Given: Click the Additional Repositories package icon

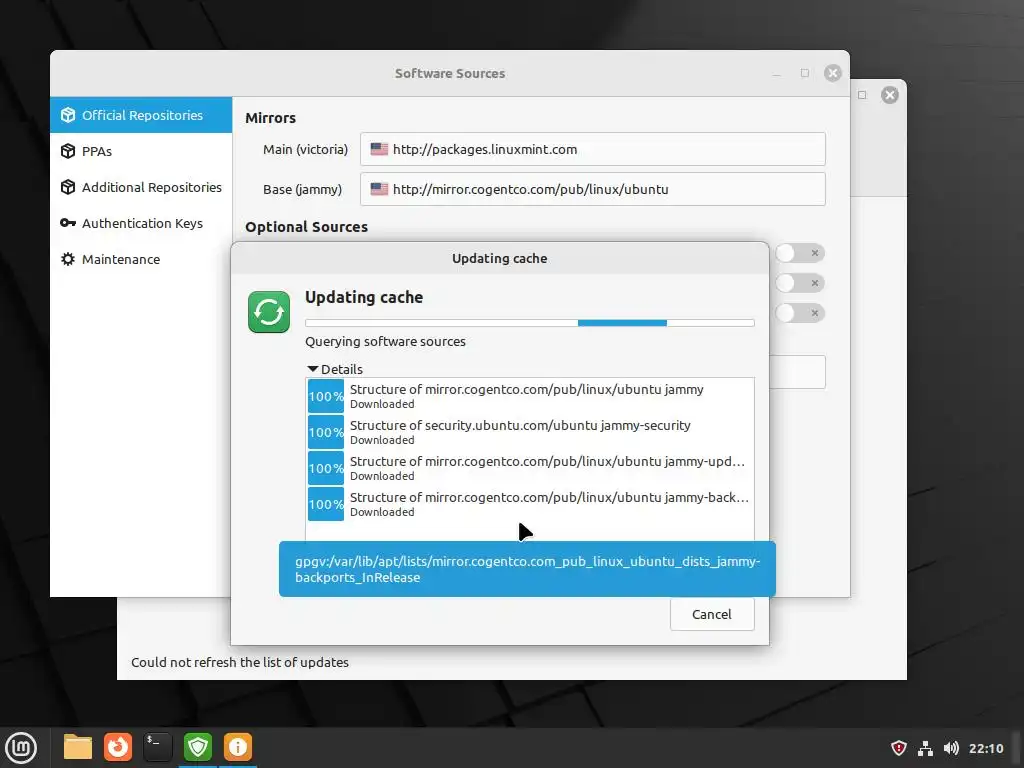Looking at the screenshot, I should click(x=68, y=187).
